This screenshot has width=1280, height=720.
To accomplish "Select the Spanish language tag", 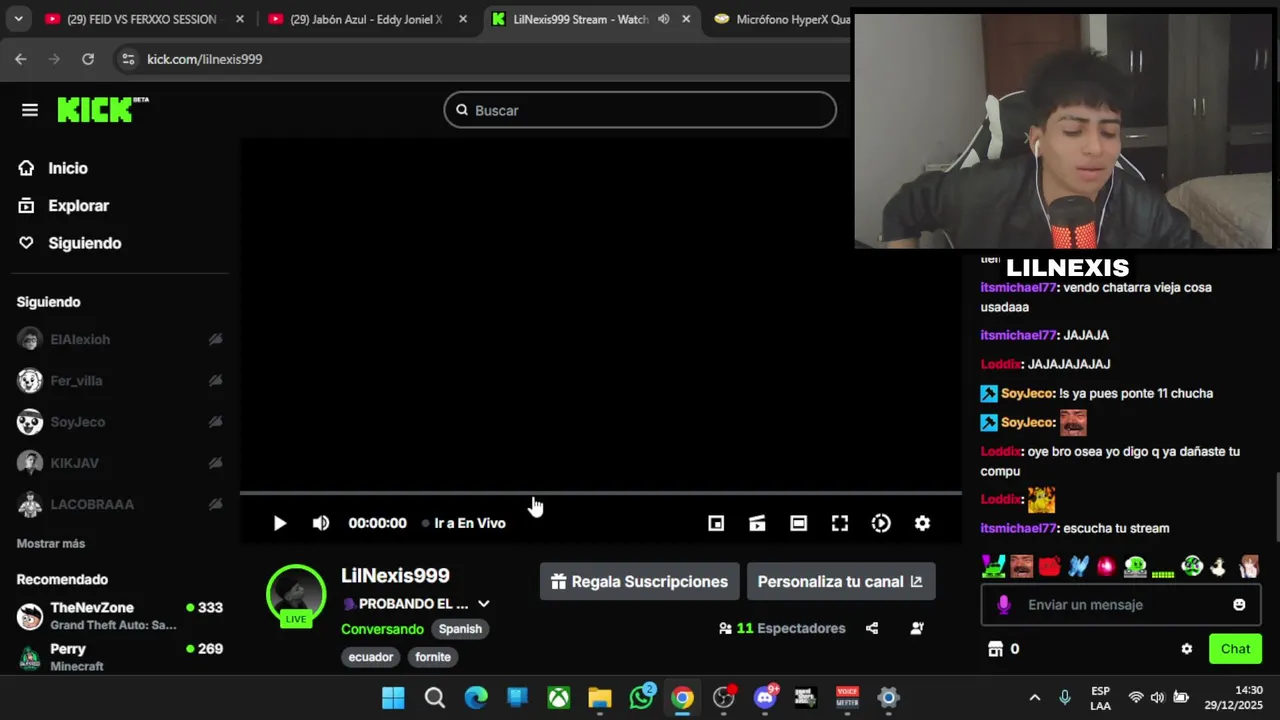I will (460, 629).
